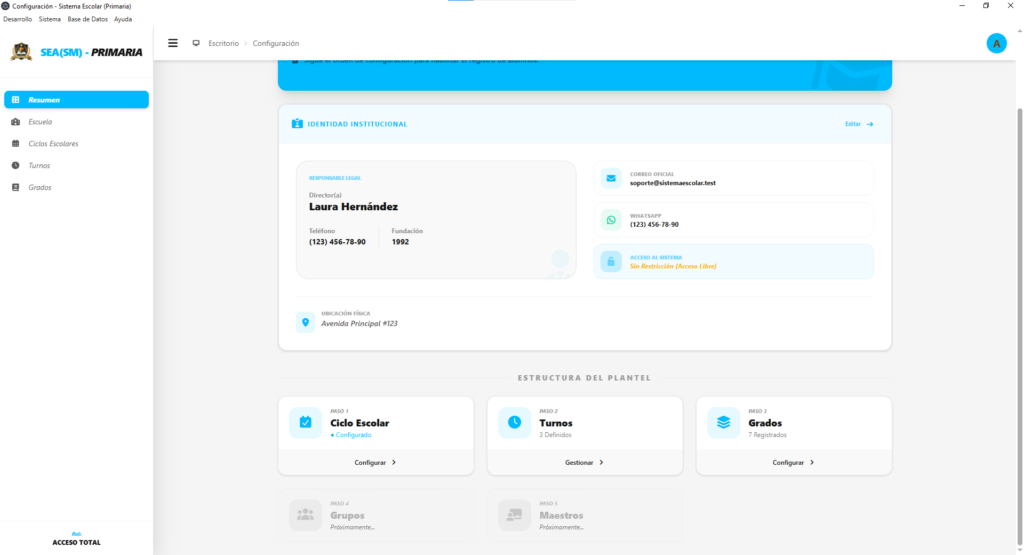
Task: Click the WhatsApp icon
Action: [610, 220]
